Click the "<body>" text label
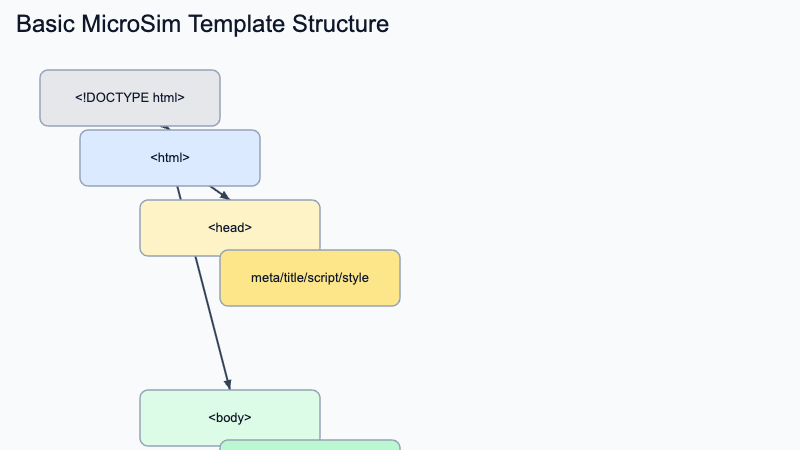Screen dimensions: 800x450 click(x=230, y=418)
